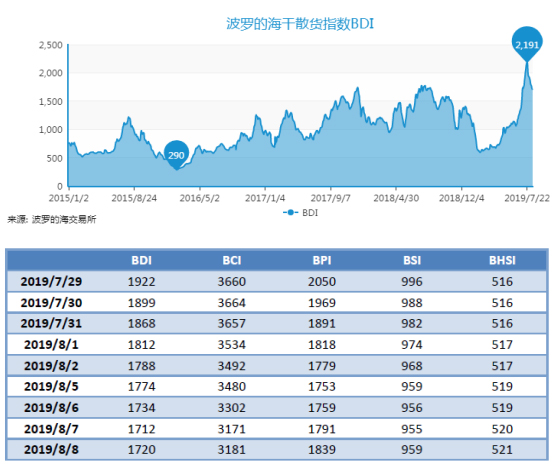The width and height of the screenshot is (554, 465).
Task: Select BDI value 1720
Action: (x=141, y=449)
